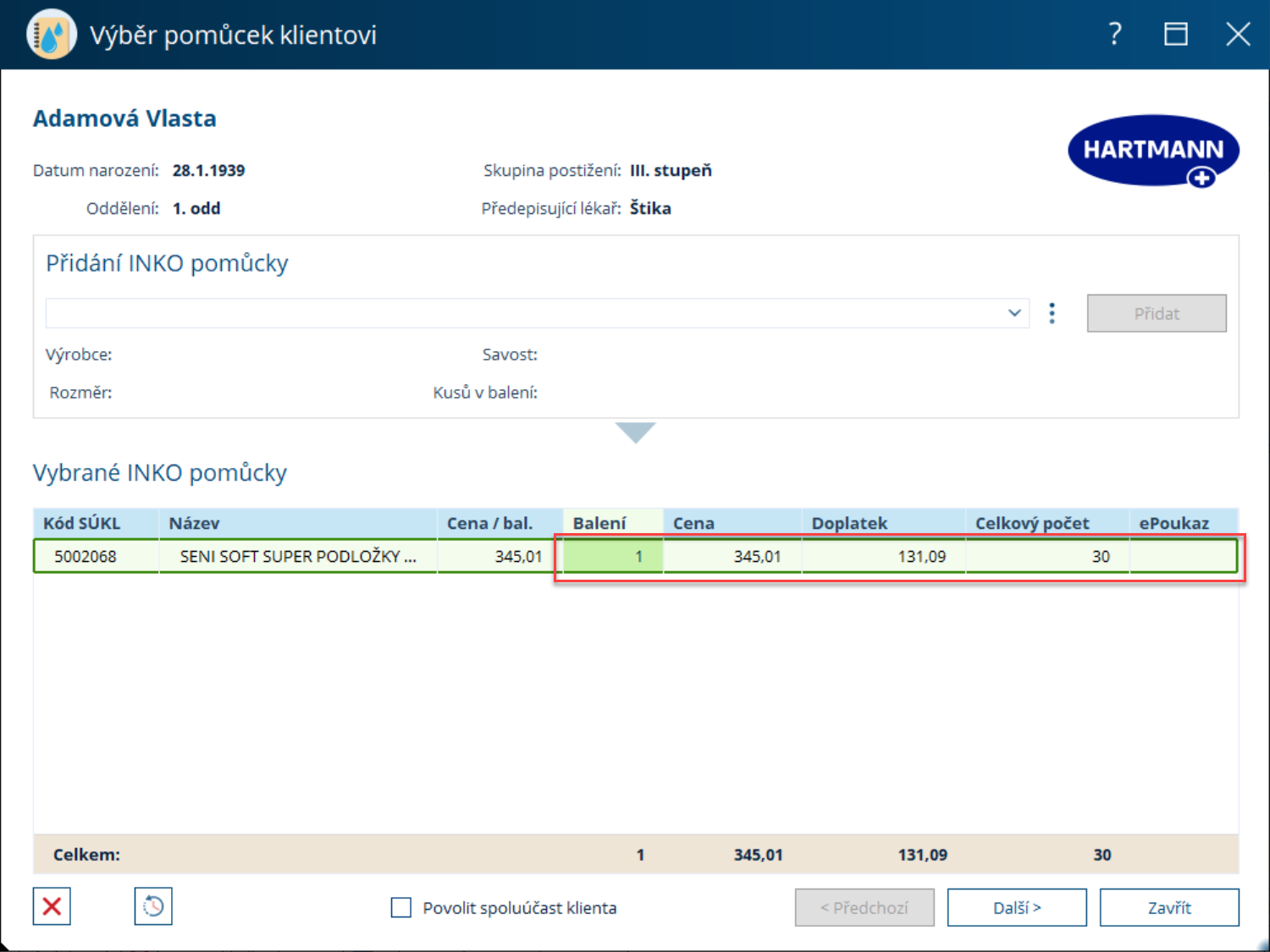Click the Přidání INKO pomůcky heading

coord(167,263)
